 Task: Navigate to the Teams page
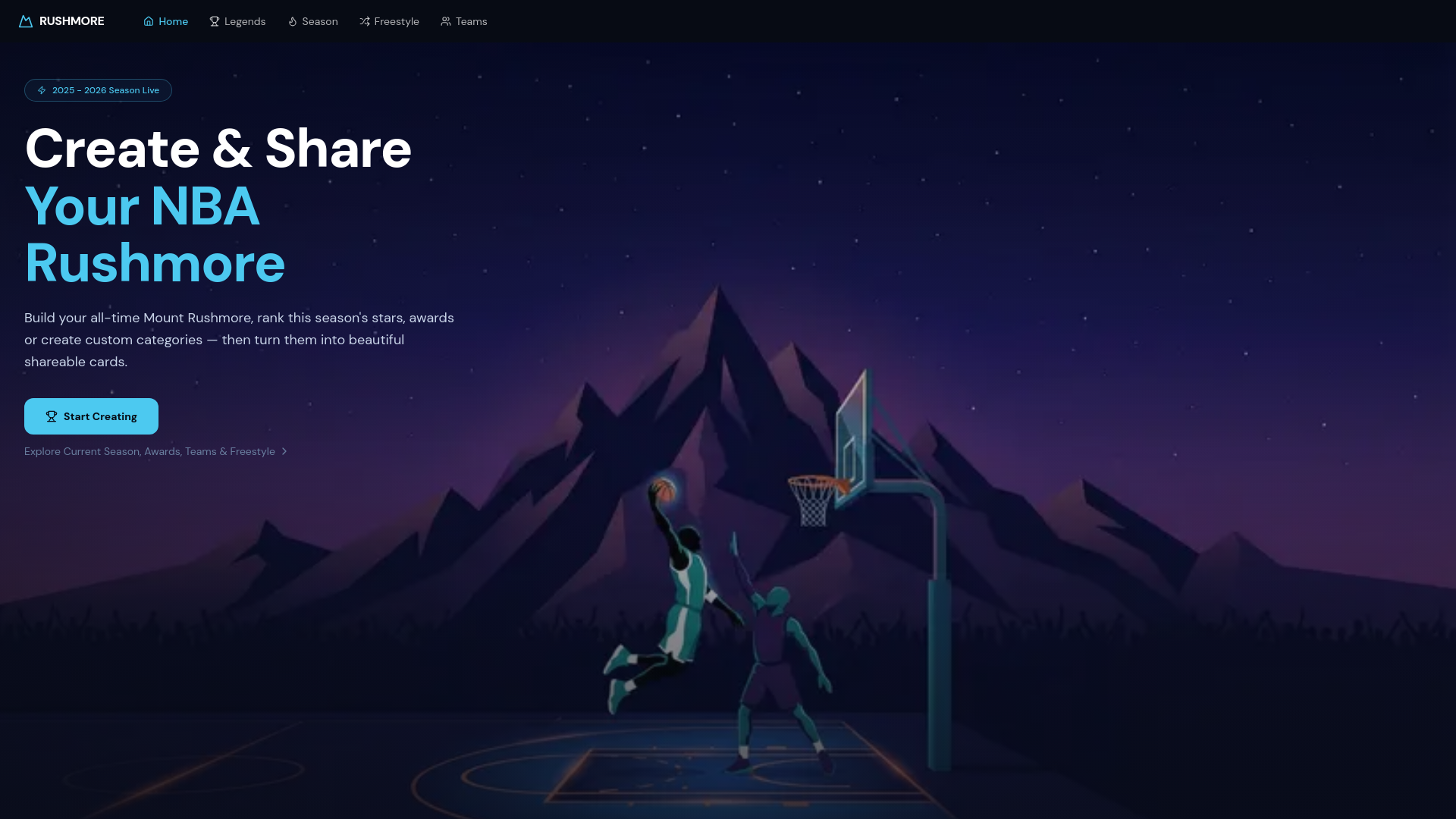click(464, 21)
